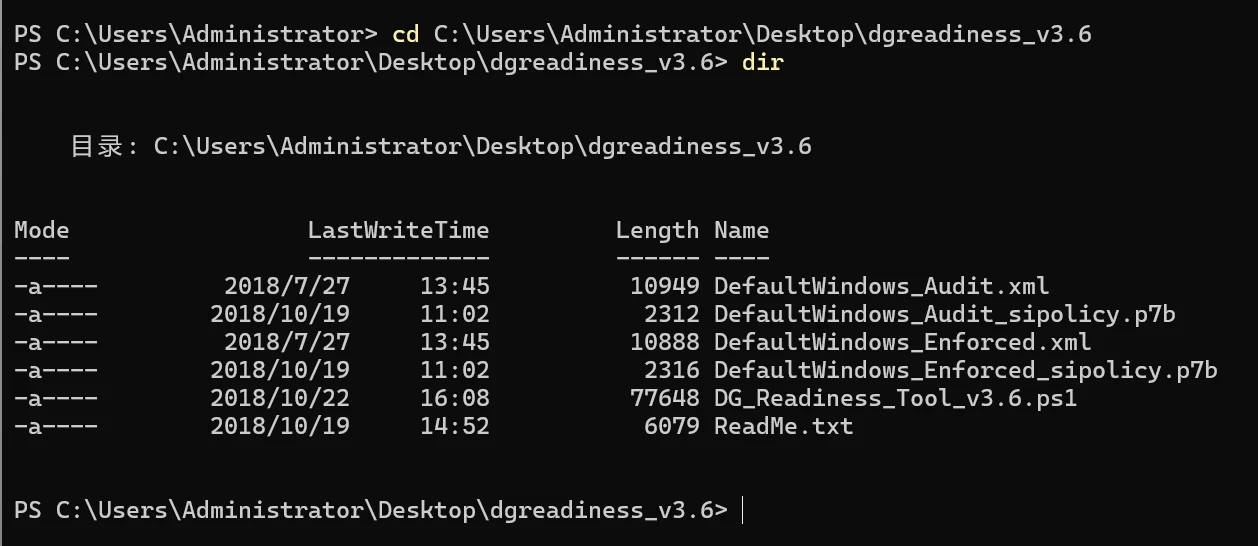This screenshot has height=546, width=1258.
Task: Click the dir command text
Action: click(x=762, y=62)
